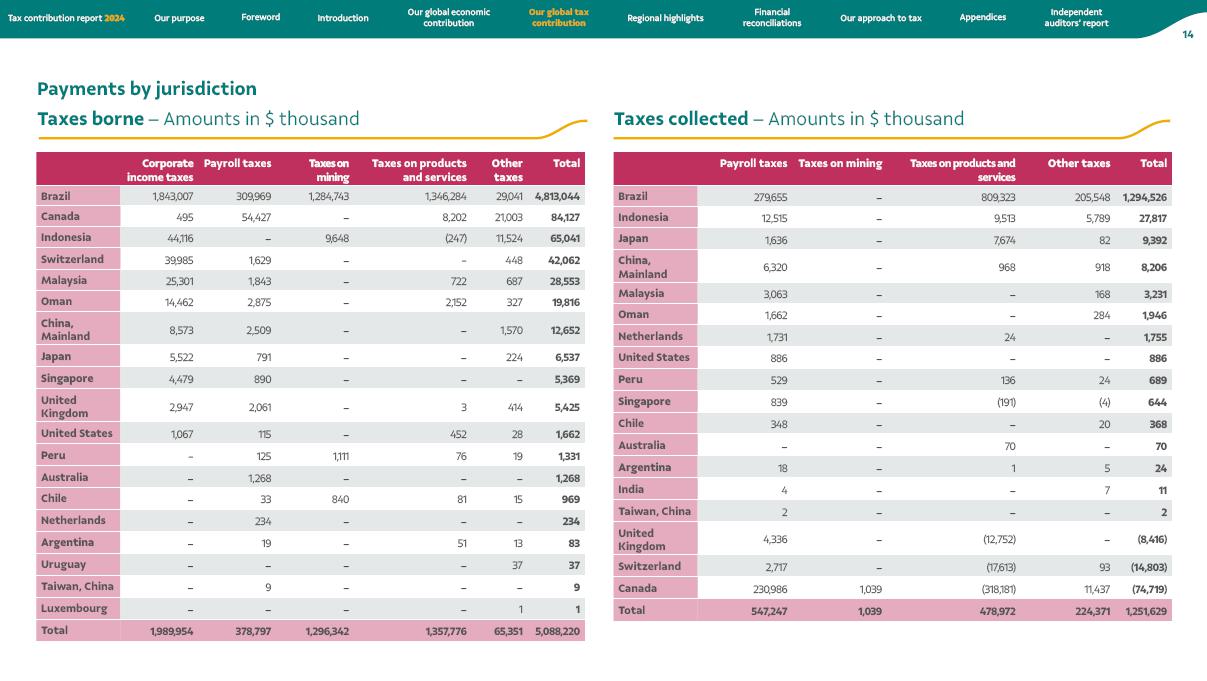Click the highlighted 'Our global tax contribution' tab
The image size is (1207, 681).
coord(558,18)
